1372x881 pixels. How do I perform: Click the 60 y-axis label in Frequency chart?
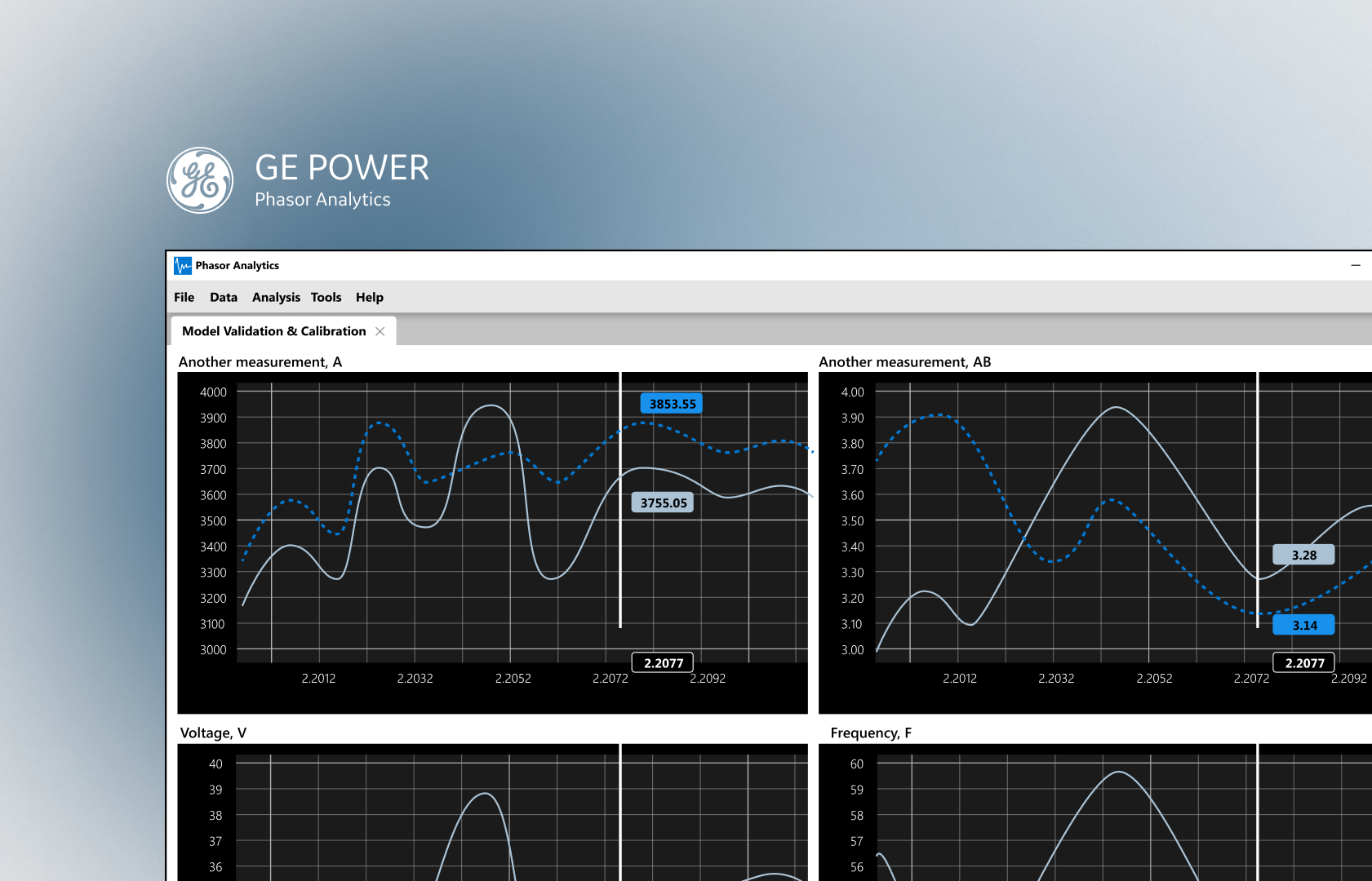tap(856, 764)
